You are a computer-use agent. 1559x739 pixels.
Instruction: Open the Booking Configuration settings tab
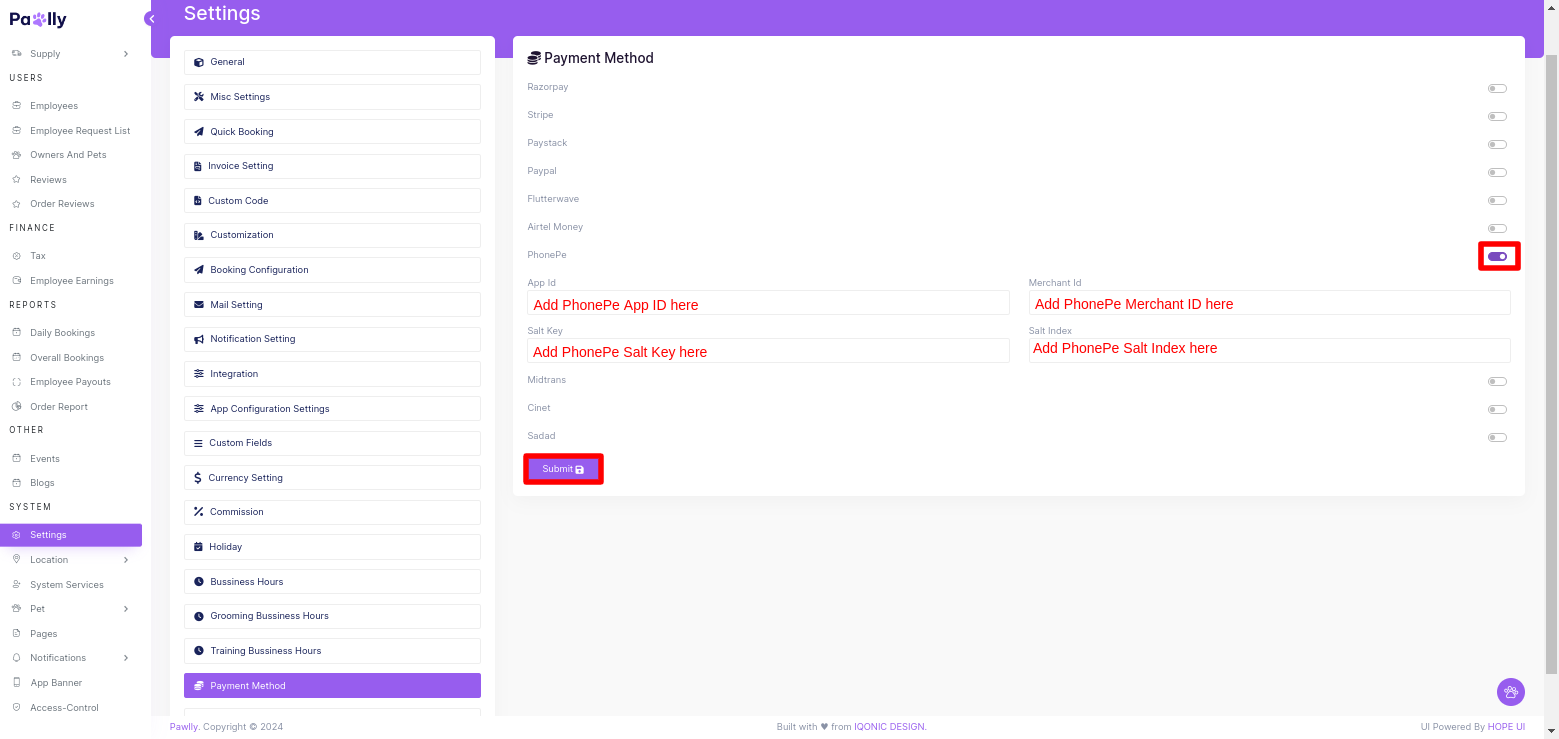pyautogui.click(x=332, y=270)
